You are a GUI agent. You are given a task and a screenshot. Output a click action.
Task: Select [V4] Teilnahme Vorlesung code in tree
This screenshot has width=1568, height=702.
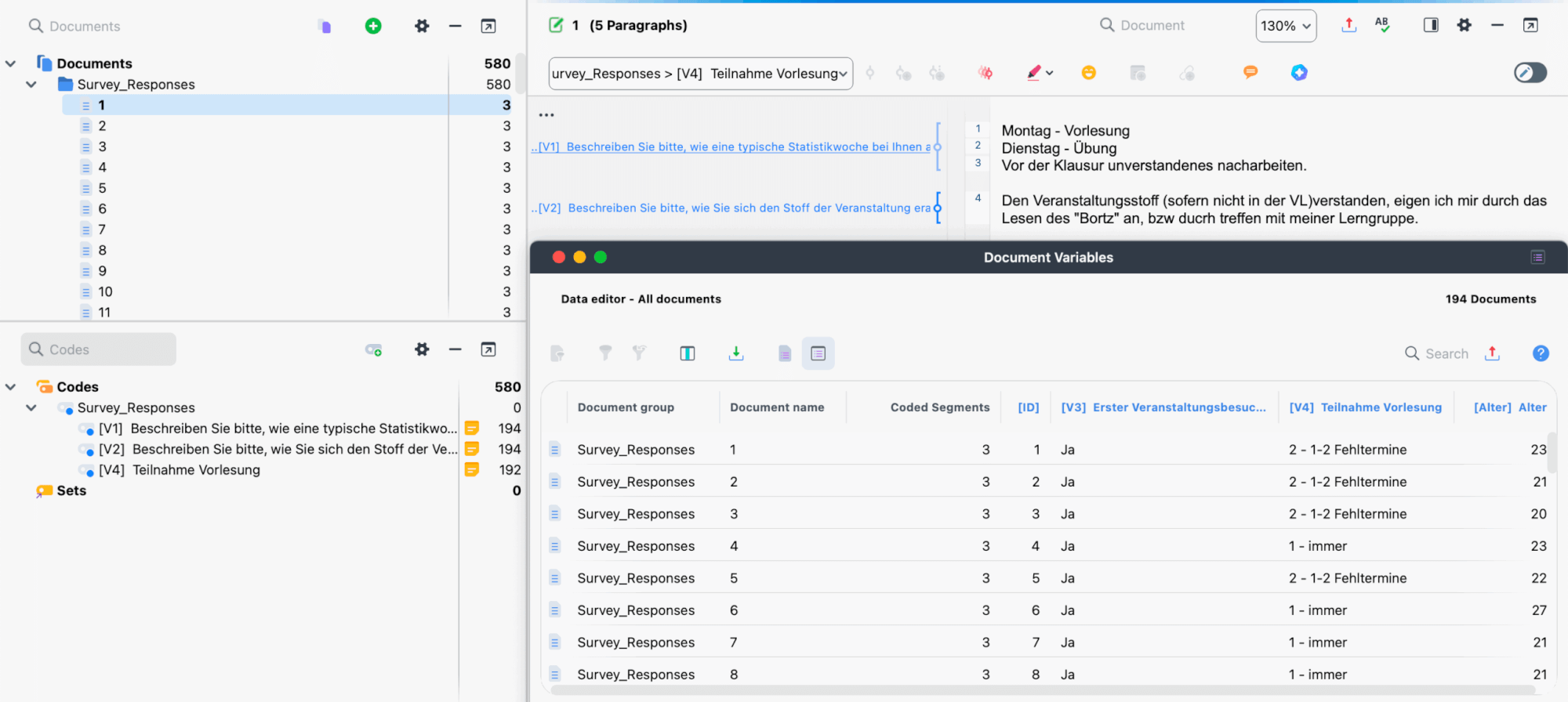tap(180, 469)
